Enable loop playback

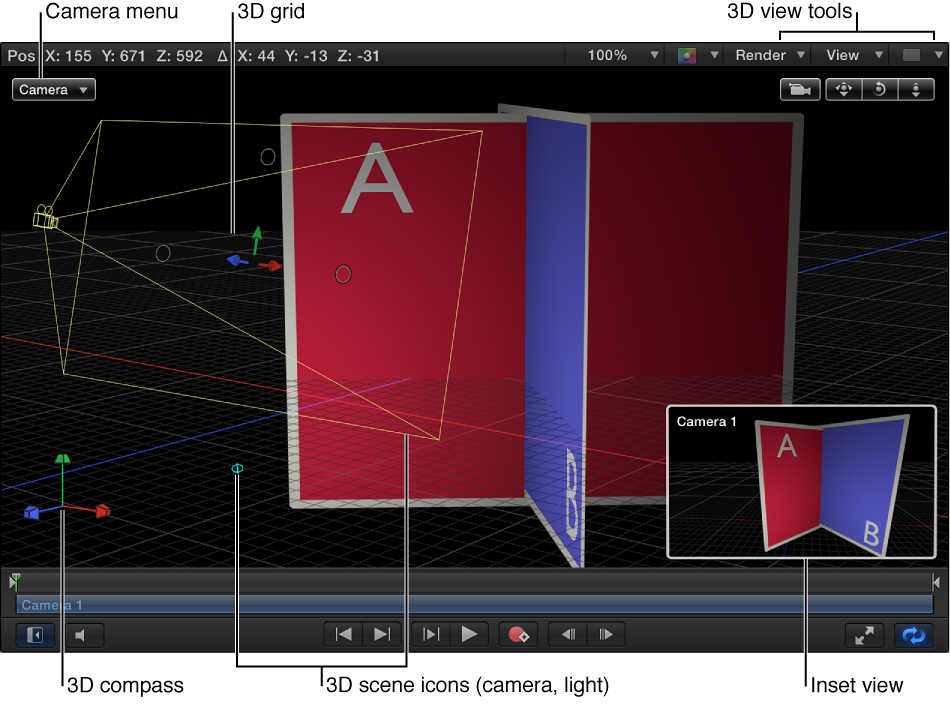(x=914, y=634)
